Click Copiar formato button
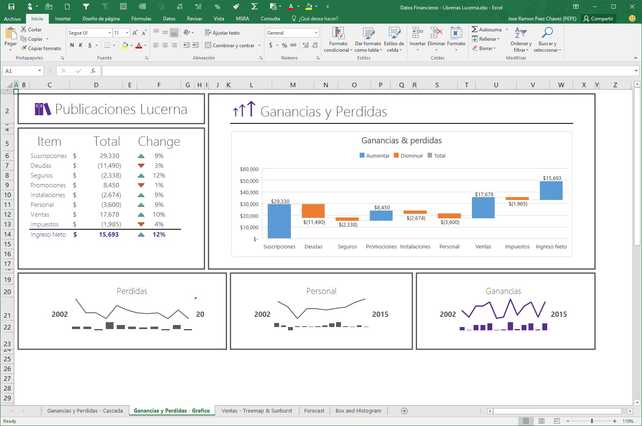642x426 pixels. [x=40, y=47]
